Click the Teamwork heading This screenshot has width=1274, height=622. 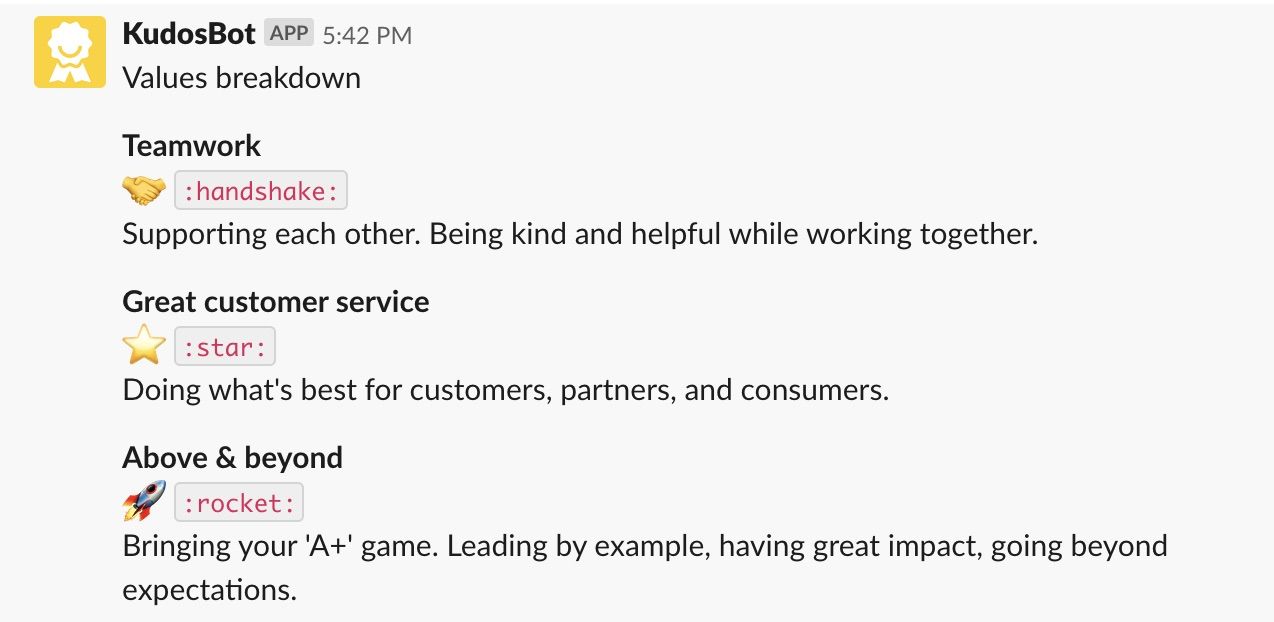pos(191,146)
